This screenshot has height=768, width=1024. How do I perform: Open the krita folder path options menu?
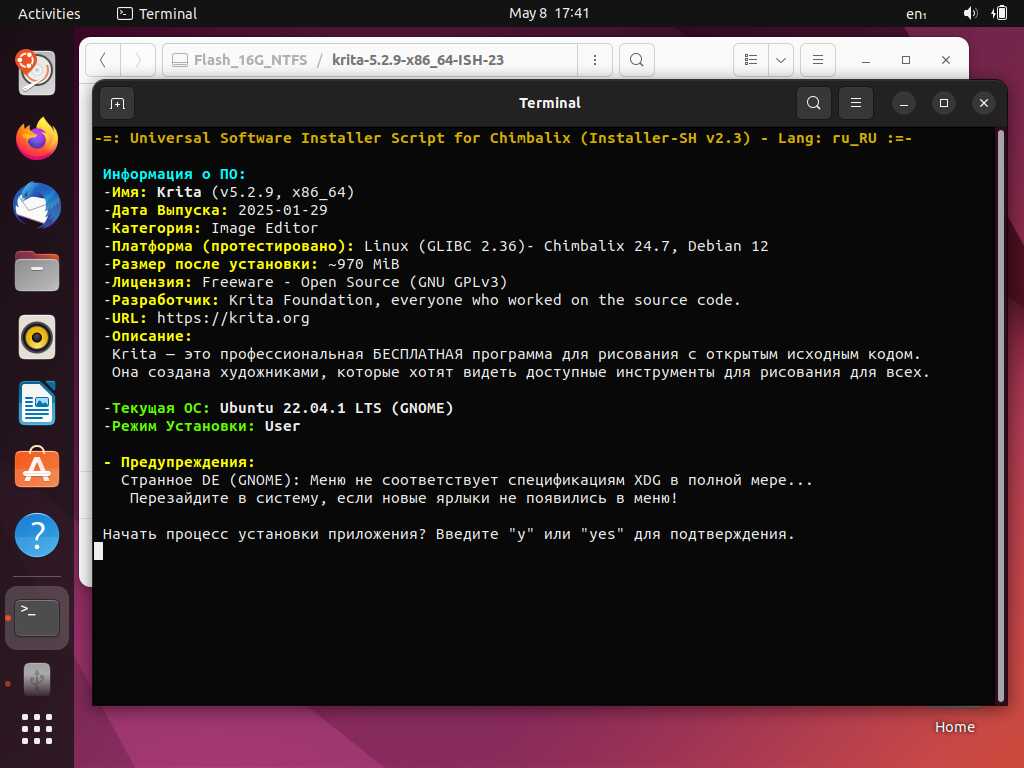pyautogui.click(x=596, y=60)
